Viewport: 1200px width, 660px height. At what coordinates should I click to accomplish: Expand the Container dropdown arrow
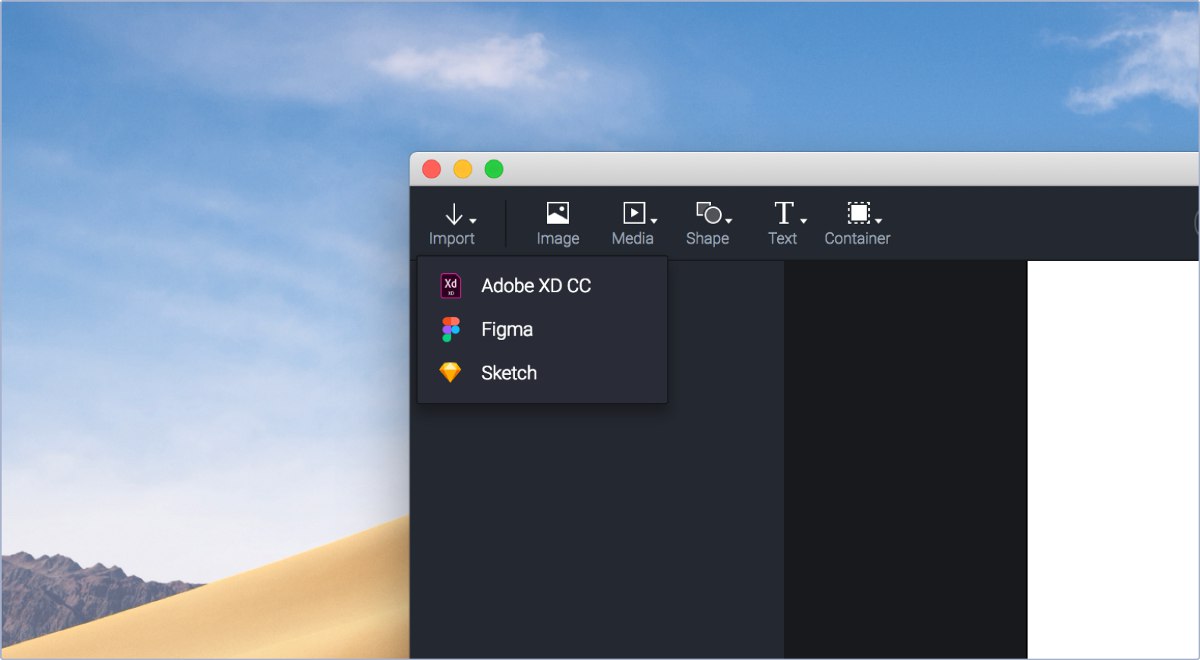click(x=878, y=221)
